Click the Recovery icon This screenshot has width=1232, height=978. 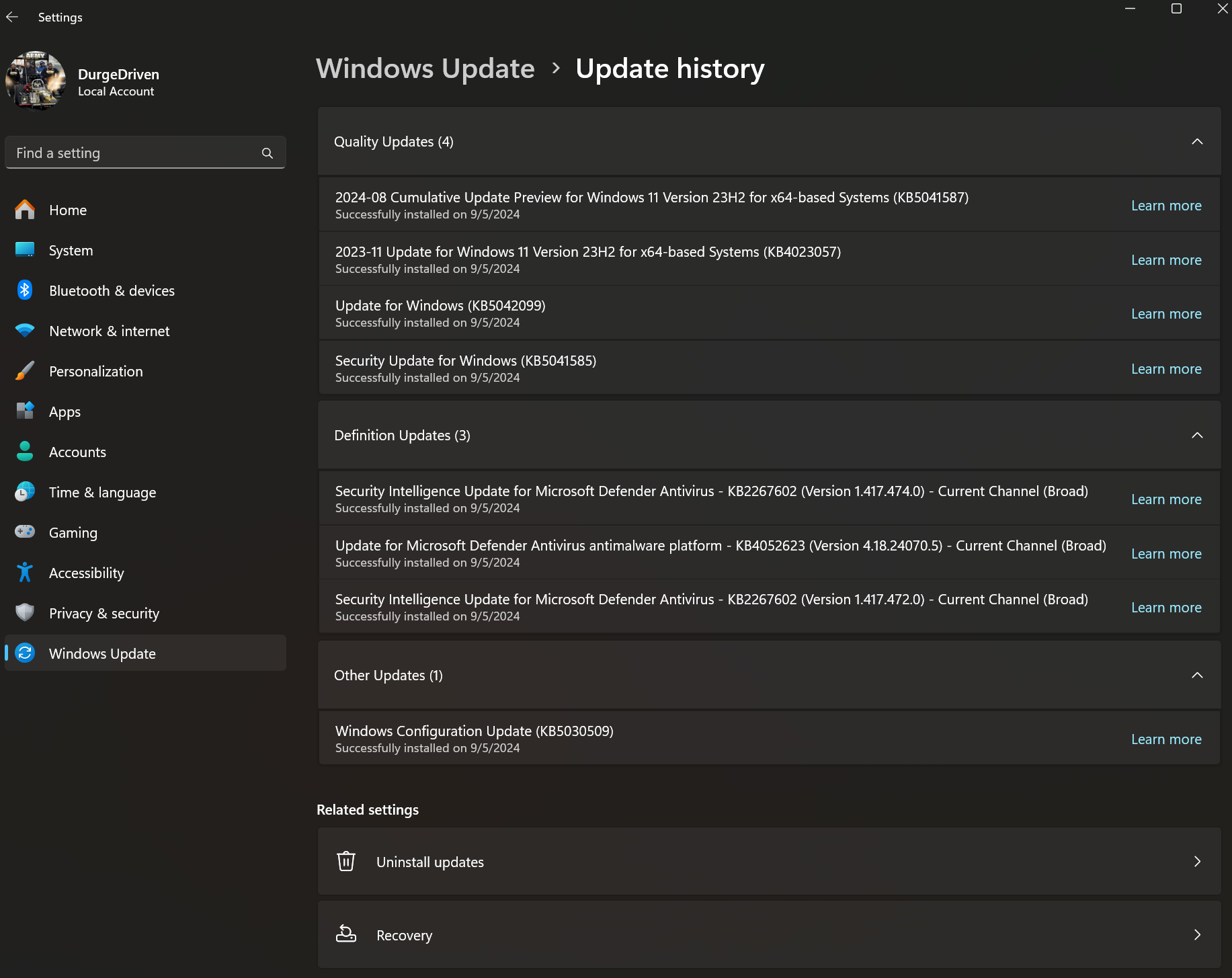[346, 935]
